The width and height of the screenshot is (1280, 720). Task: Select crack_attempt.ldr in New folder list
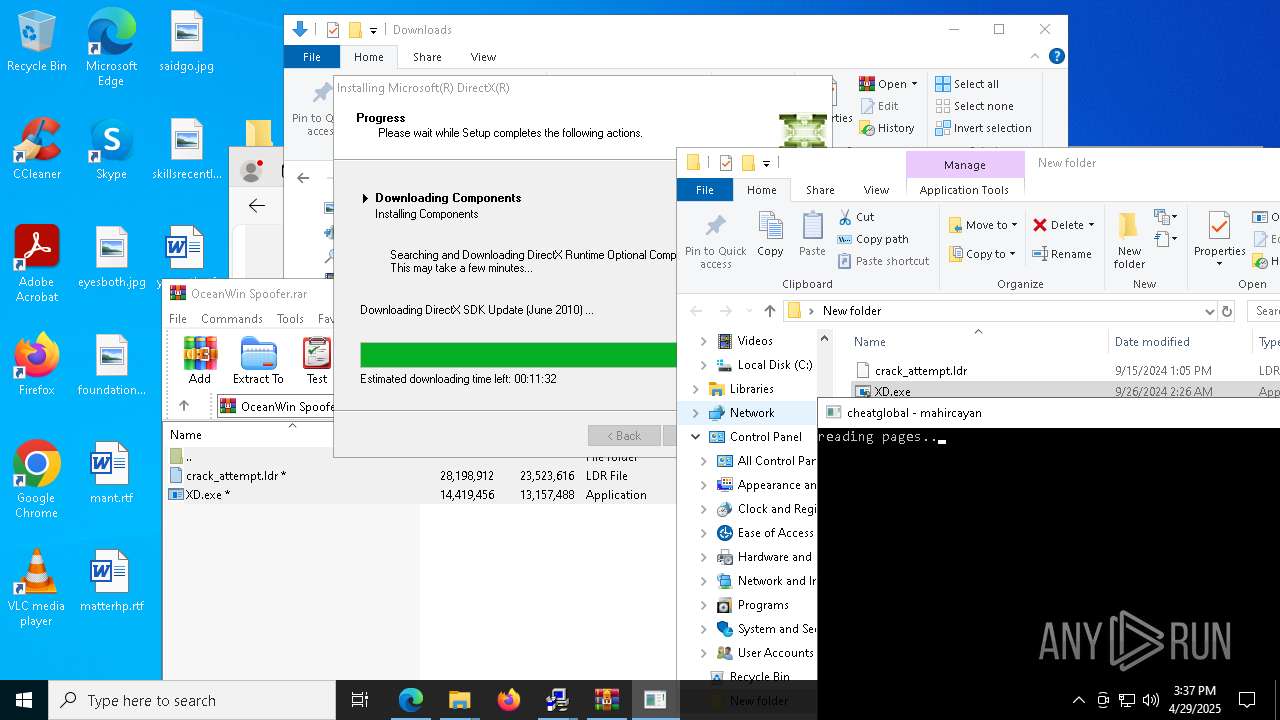pyautogui.click(x=920, y=370)
